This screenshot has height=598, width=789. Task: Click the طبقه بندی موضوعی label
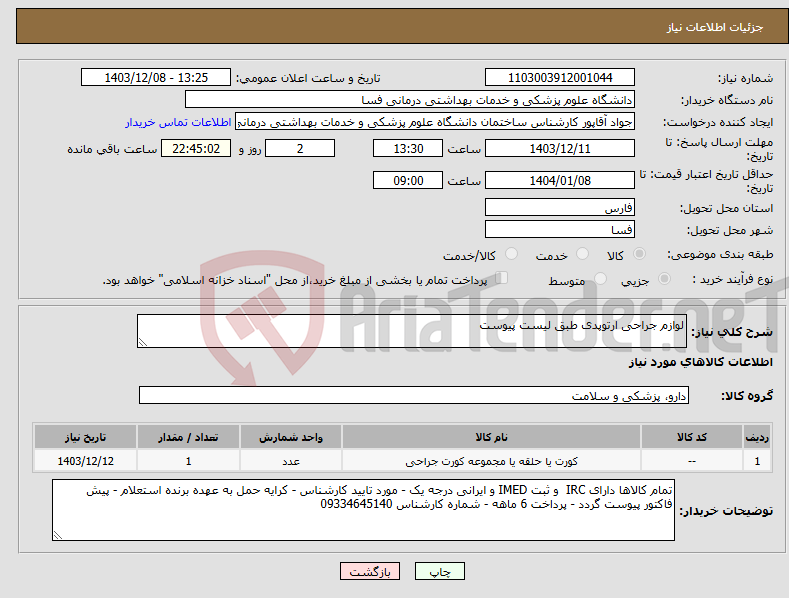point(720,255)
